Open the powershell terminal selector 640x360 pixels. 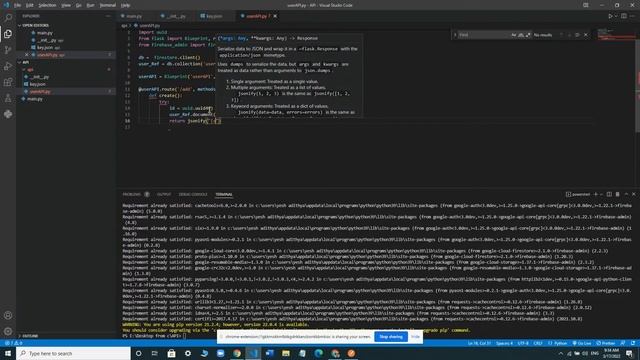click(578, 194)
